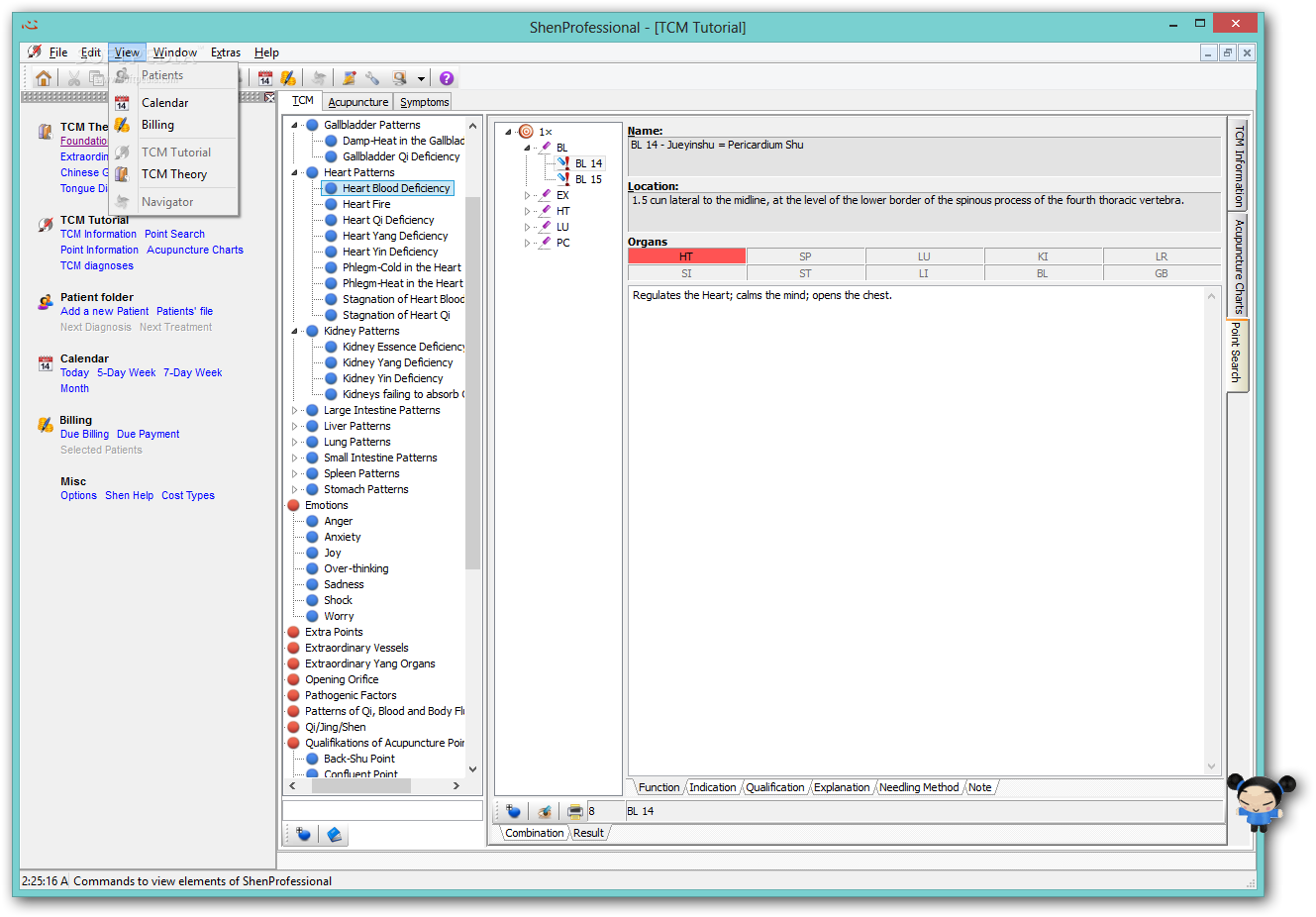Collapse the BL channel in point tree

[528, 148]
